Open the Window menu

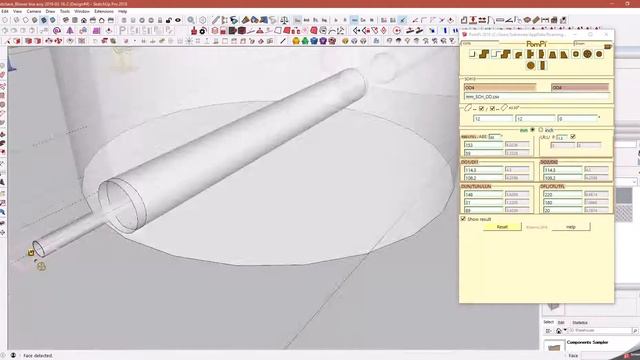(x=82, y=11)
